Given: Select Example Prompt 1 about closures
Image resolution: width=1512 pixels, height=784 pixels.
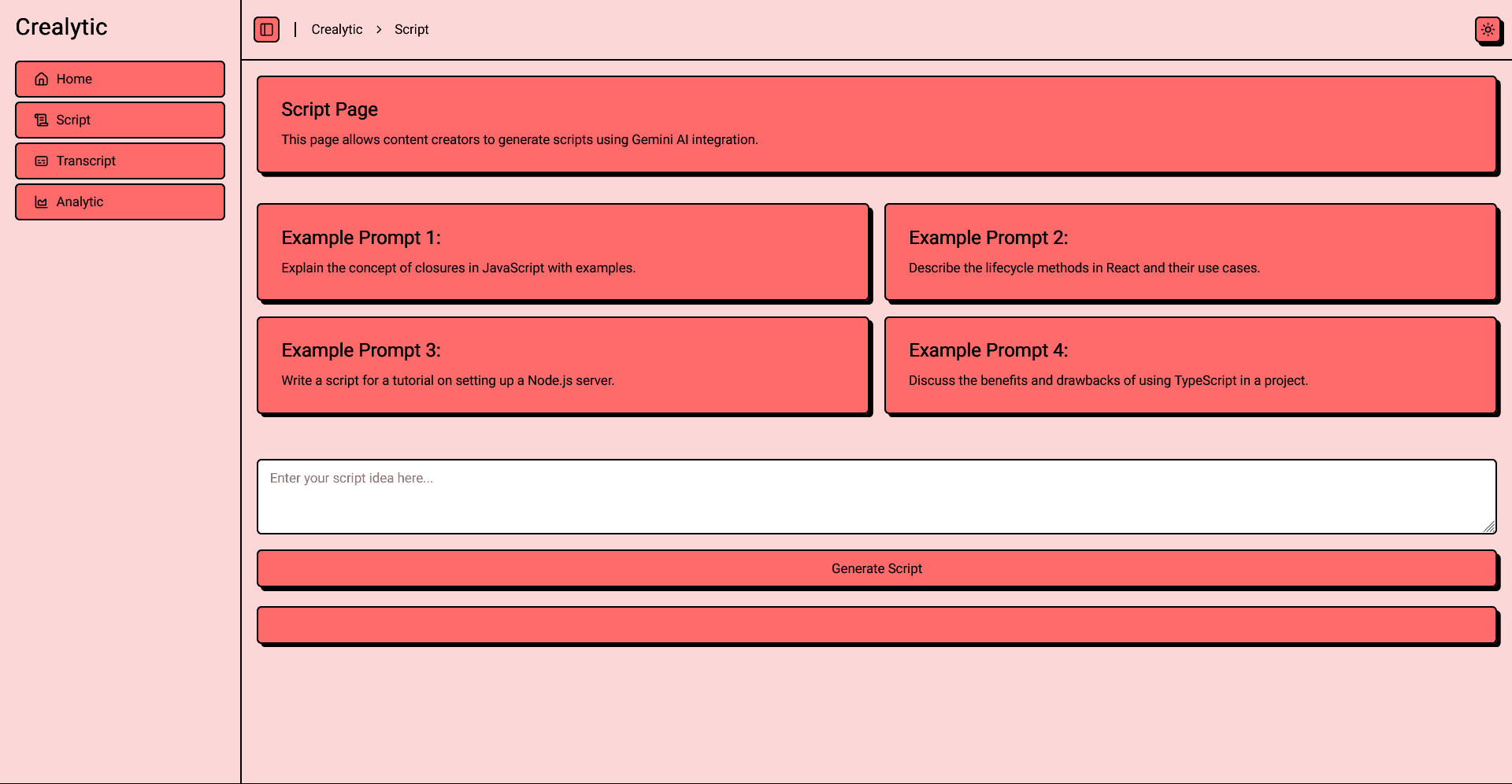Looking at the screenshot, I should click(x=563, y=252).
